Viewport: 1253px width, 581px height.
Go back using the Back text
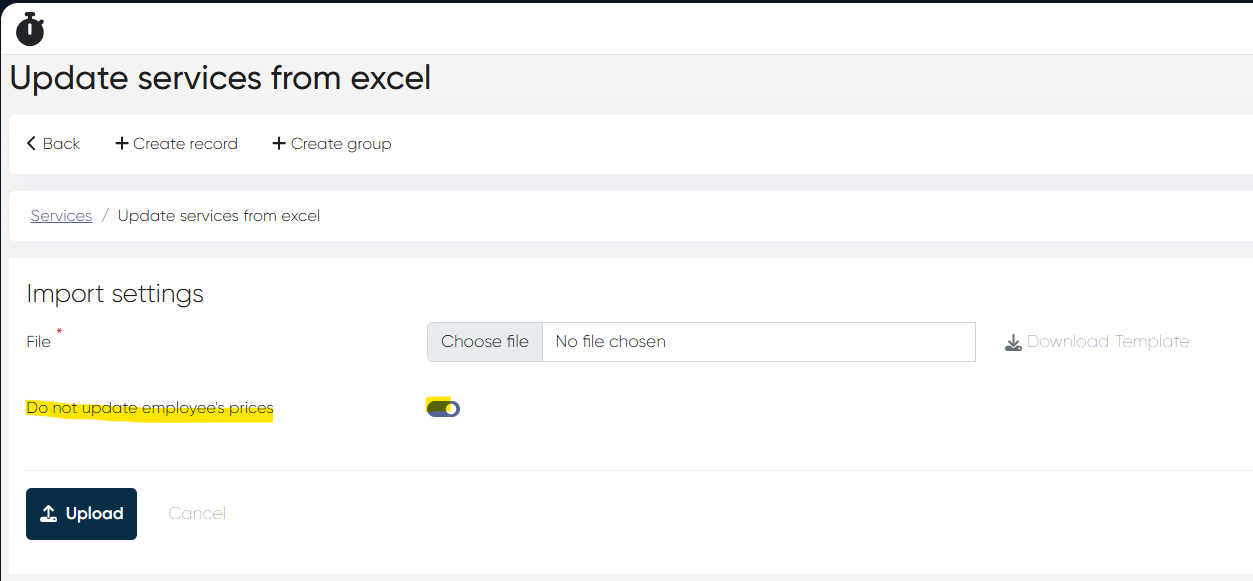coord(61,144)
